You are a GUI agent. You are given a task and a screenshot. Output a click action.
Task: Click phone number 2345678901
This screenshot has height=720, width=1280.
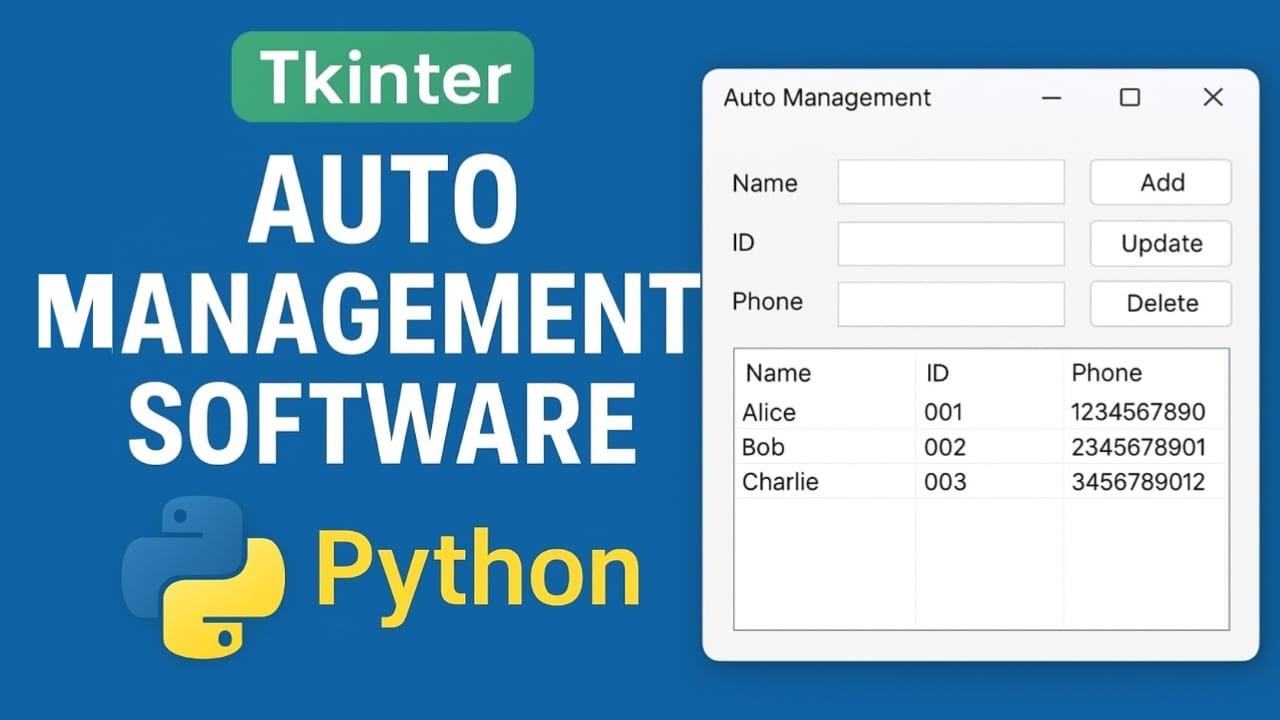(1138, 447)
